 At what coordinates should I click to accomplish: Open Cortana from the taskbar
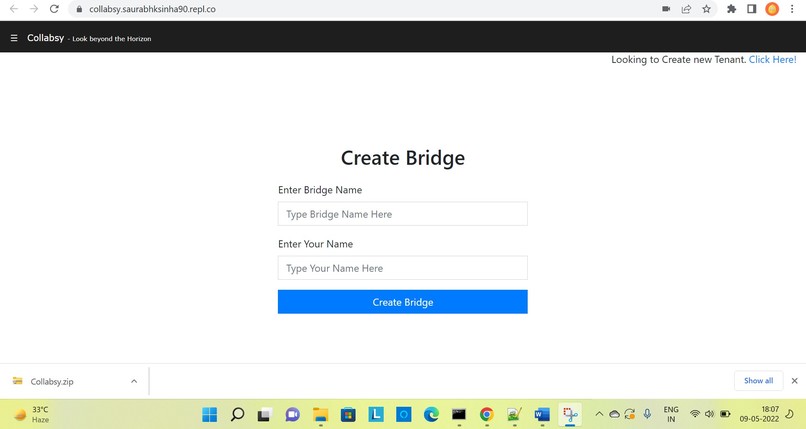(x=404, y=414)
